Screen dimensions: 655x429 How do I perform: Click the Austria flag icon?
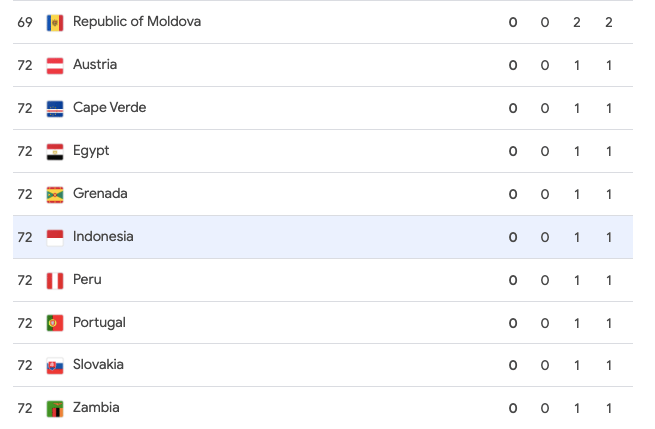[55, 65]
